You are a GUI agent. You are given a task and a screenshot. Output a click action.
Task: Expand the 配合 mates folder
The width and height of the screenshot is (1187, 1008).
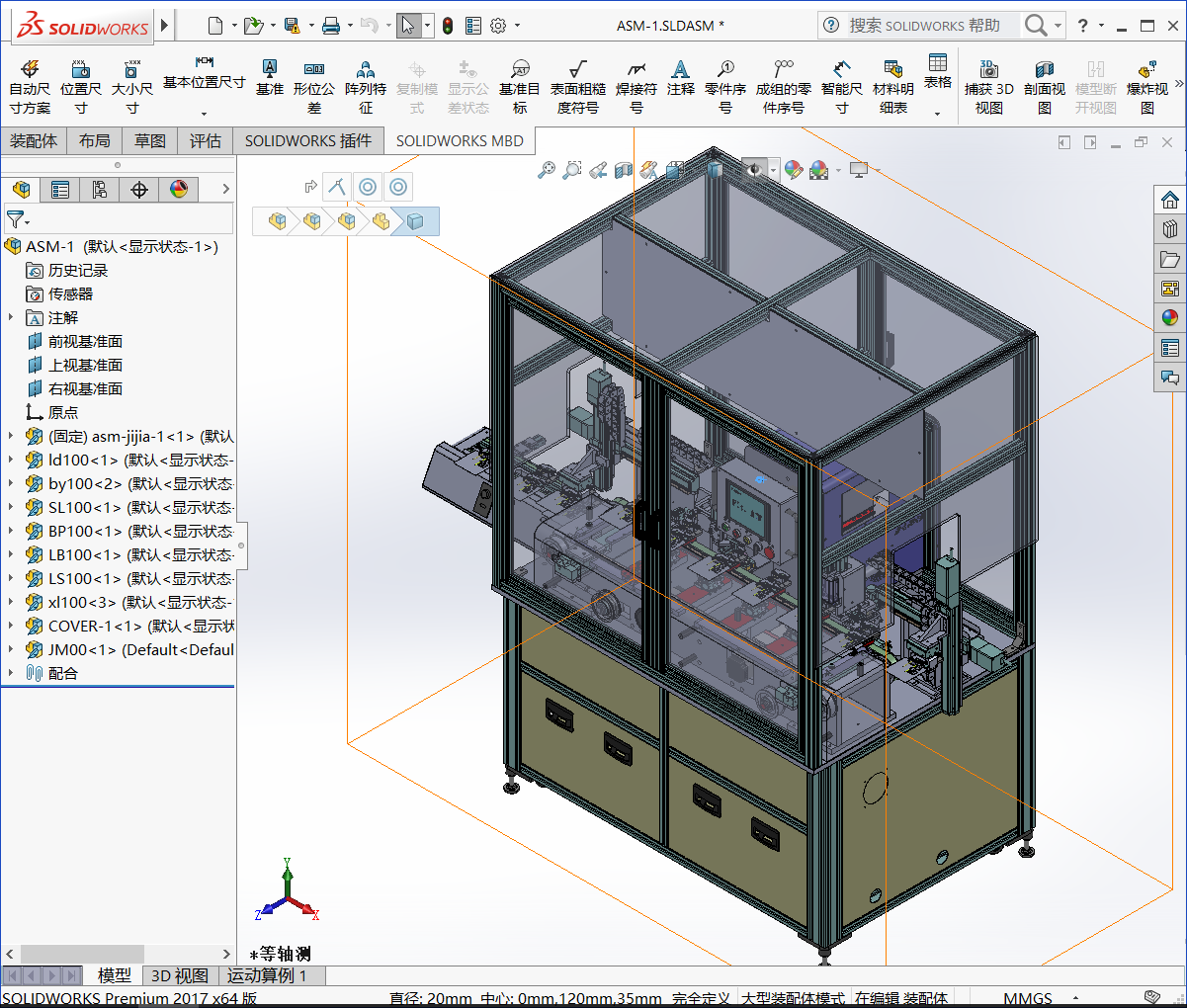(11, 673)
